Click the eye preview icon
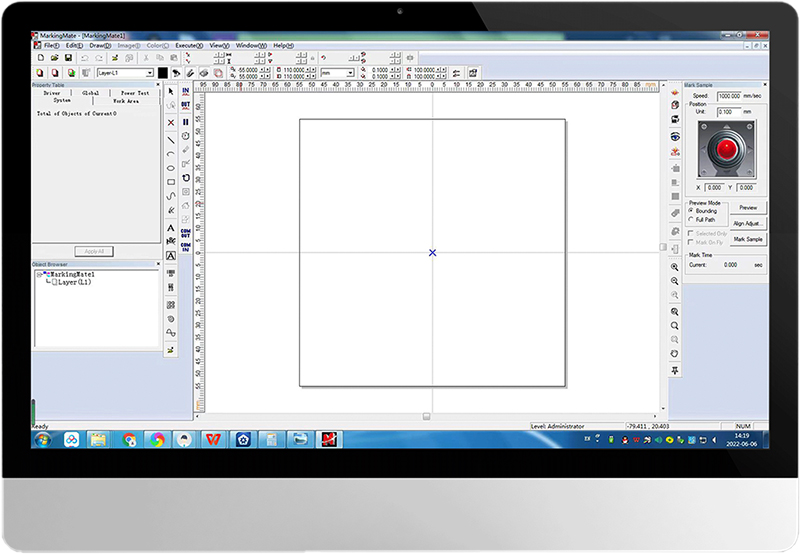Viewport: 800px width, 554px height. [x=675, y=136]
